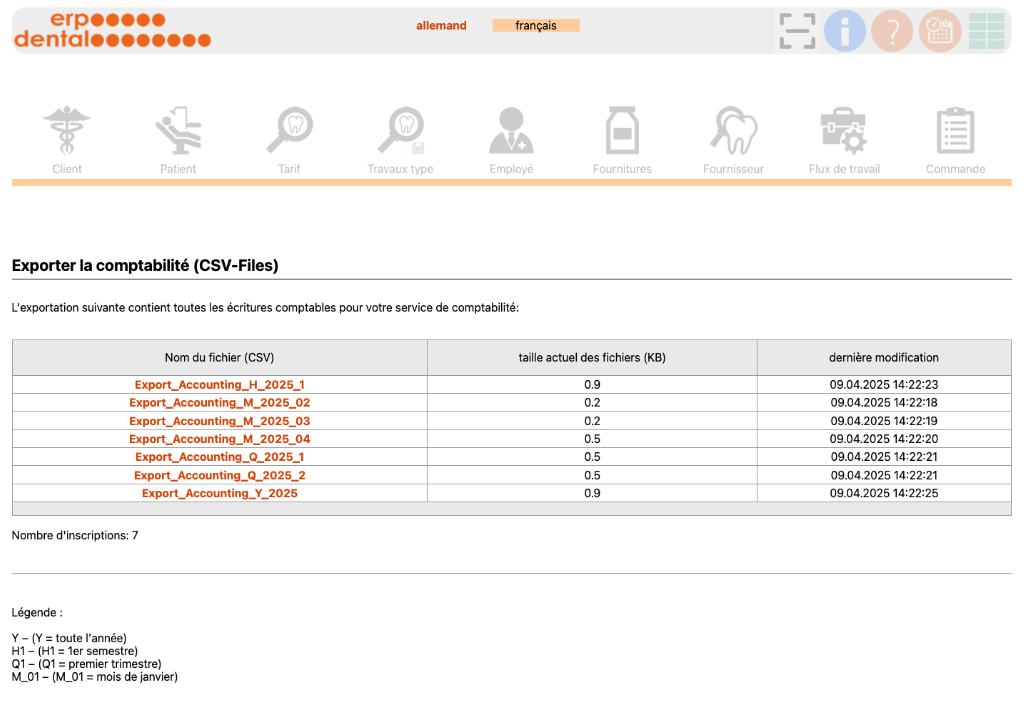Viewport: 1024px width, 718px height.
Task: Download Export_Accounting_H_2025_1 file
Action: 219,385
